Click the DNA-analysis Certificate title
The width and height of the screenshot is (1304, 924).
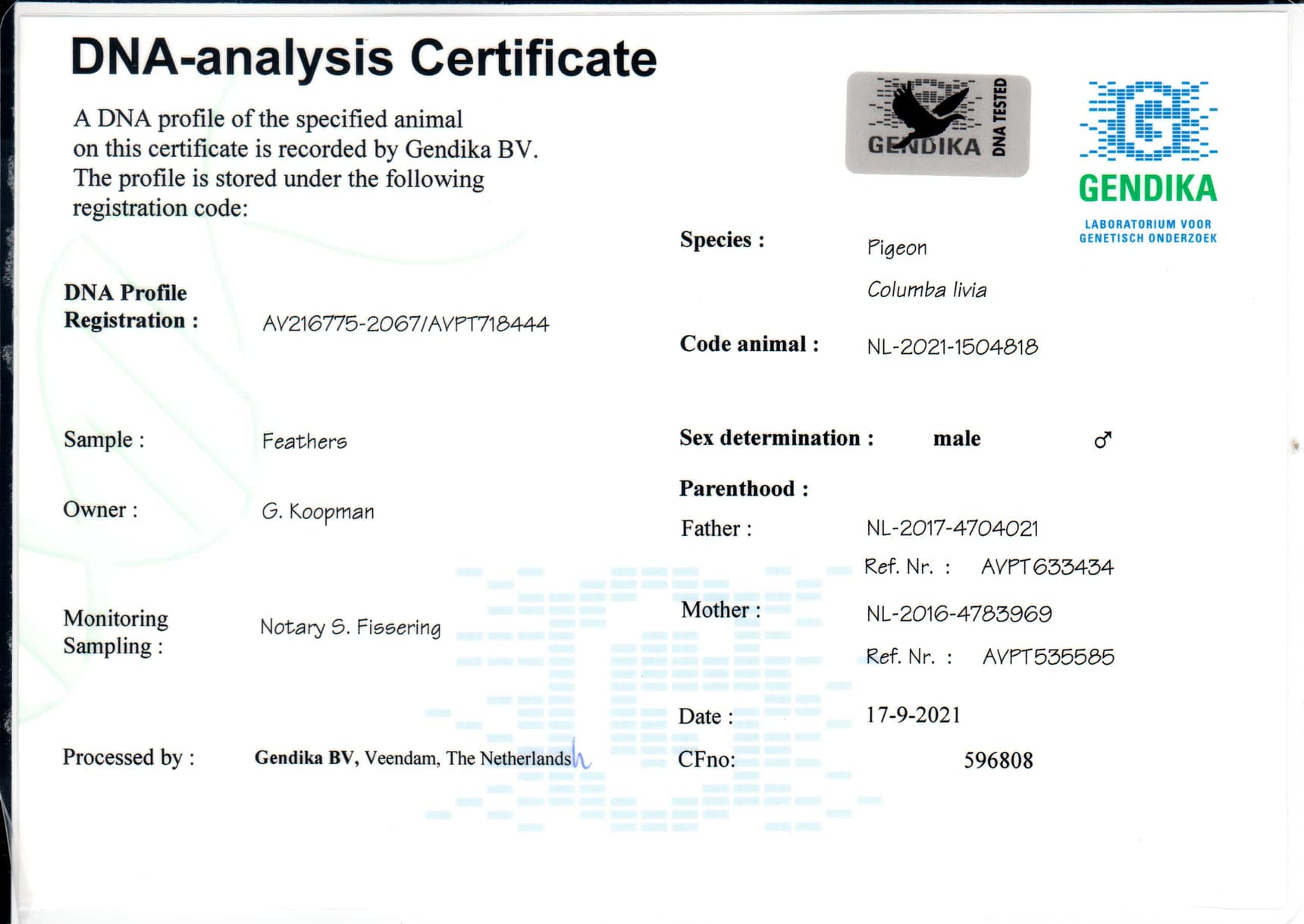tap(363, 58)
